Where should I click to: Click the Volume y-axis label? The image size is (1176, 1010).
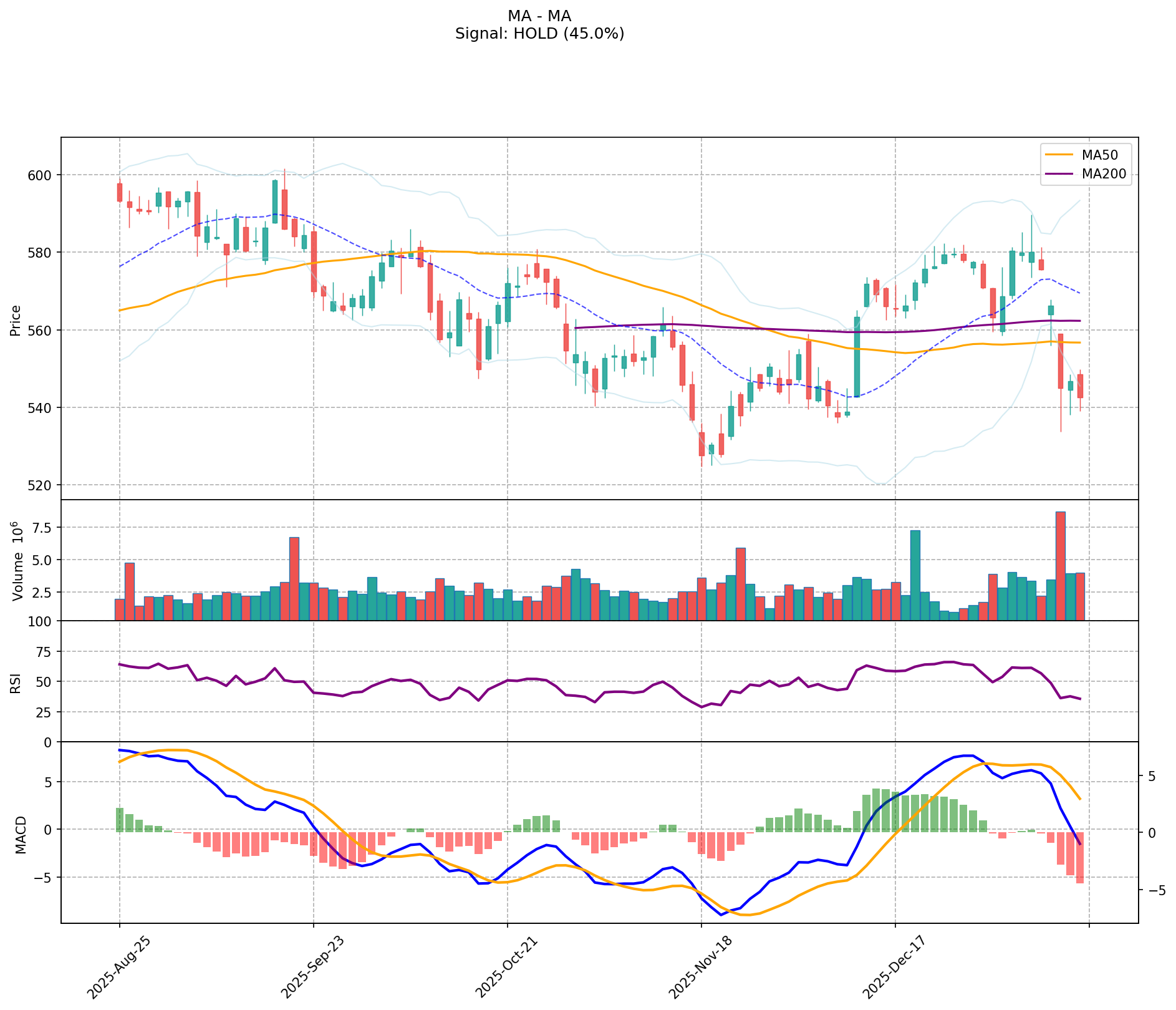point(17,560)
